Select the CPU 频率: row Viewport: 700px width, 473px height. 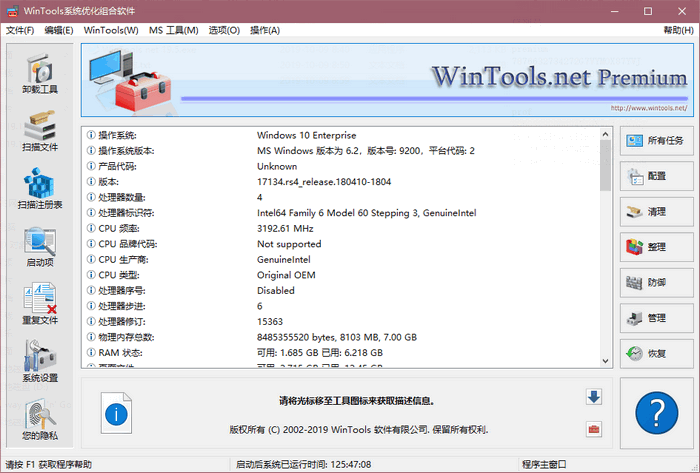coord(341,228)
